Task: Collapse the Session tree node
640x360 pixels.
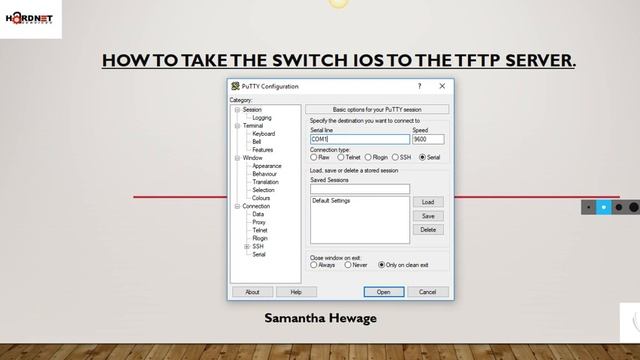Action: point(237,110)
